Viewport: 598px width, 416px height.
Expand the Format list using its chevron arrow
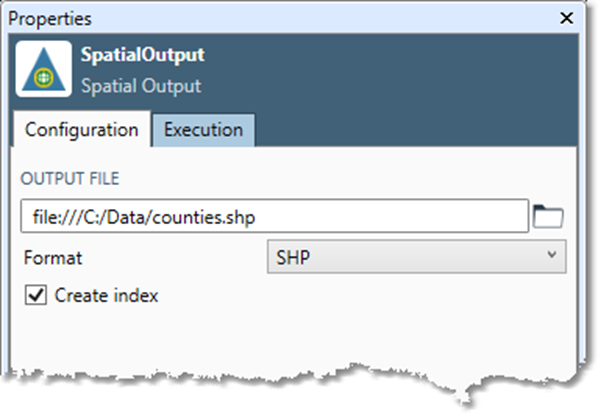point(551,255)
